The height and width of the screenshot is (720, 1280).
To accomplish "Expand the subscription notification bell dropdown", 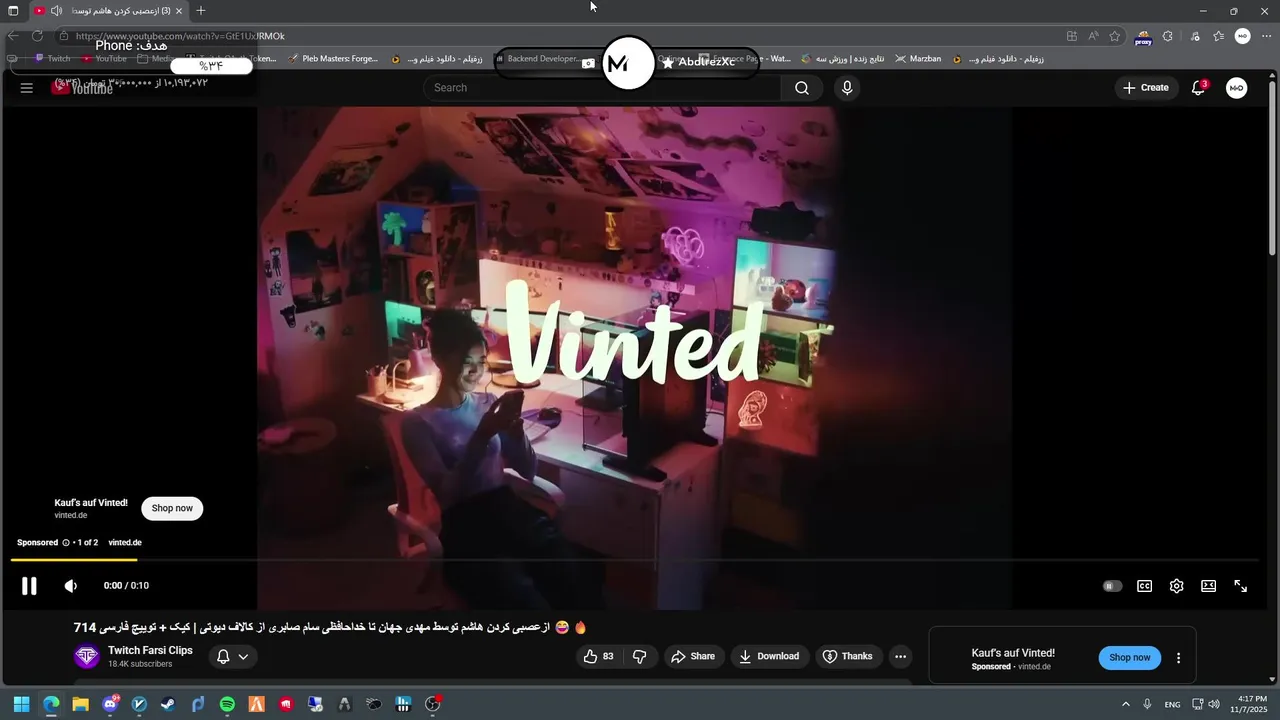I will 233,656.
